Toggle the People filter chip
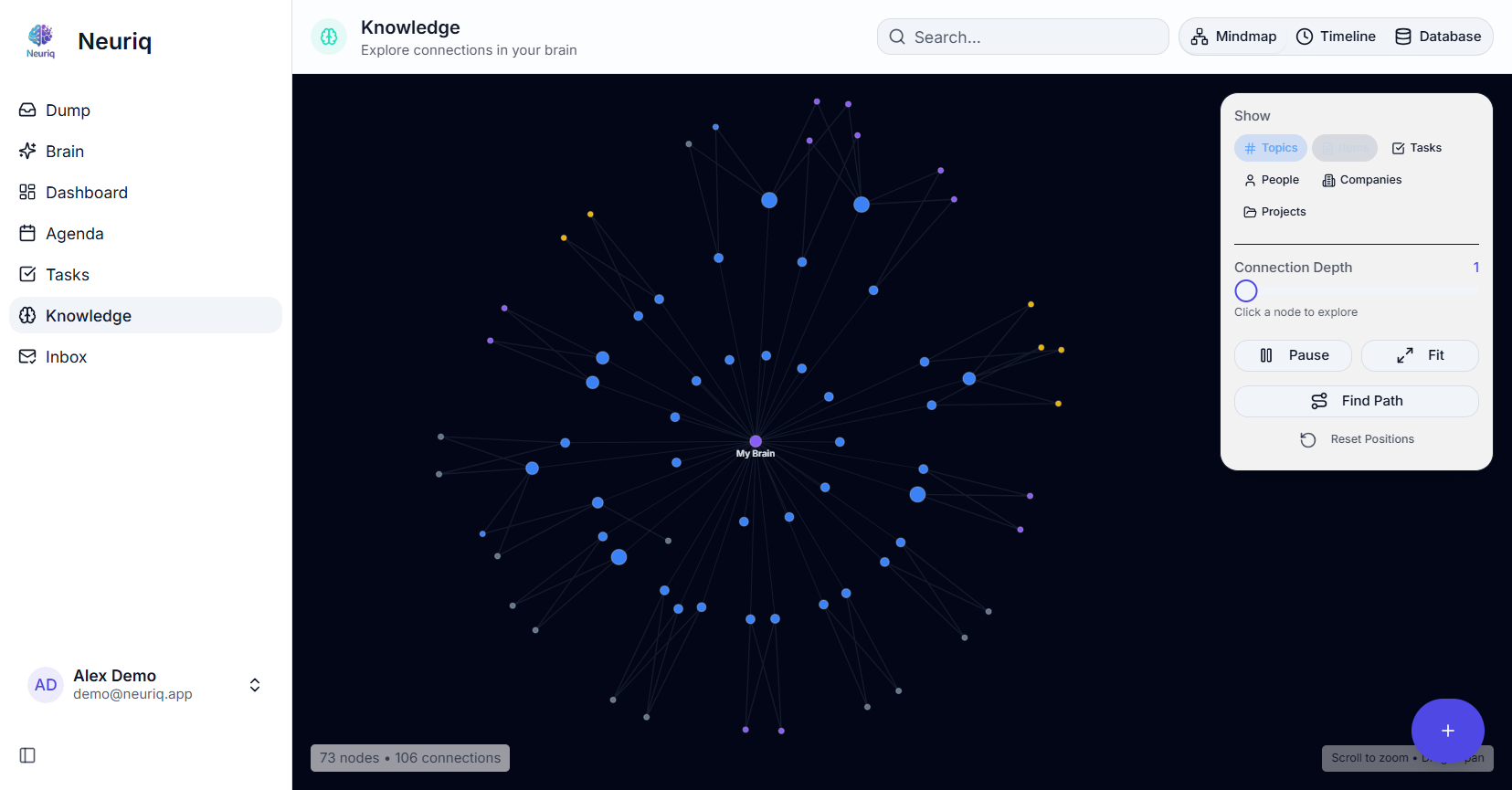Image resolution: width=1512 pixels, height=790 pixels. pos(1272,180)
